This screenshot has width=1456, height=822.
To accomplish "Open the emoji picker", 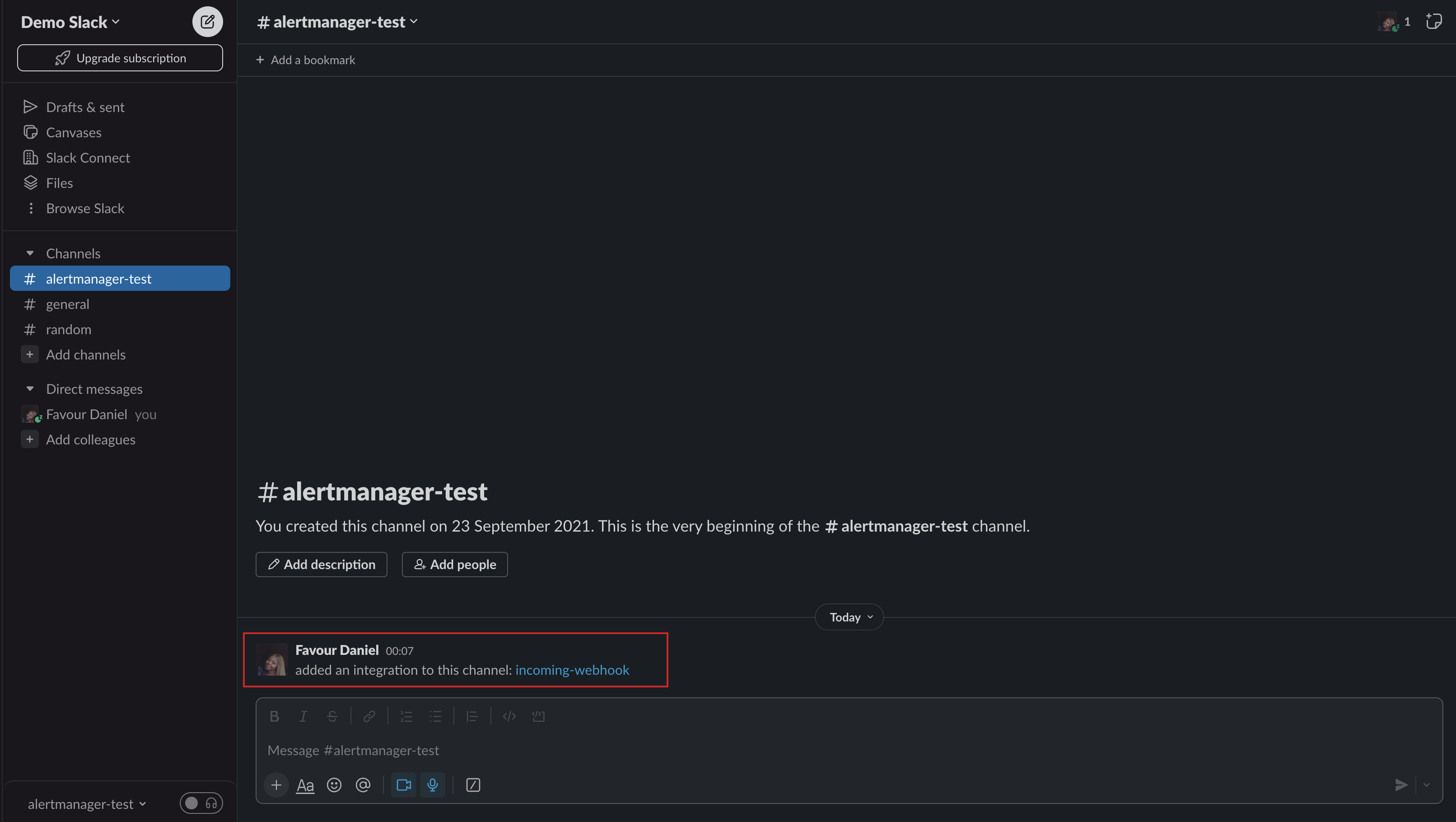I will tap(334, 785).
